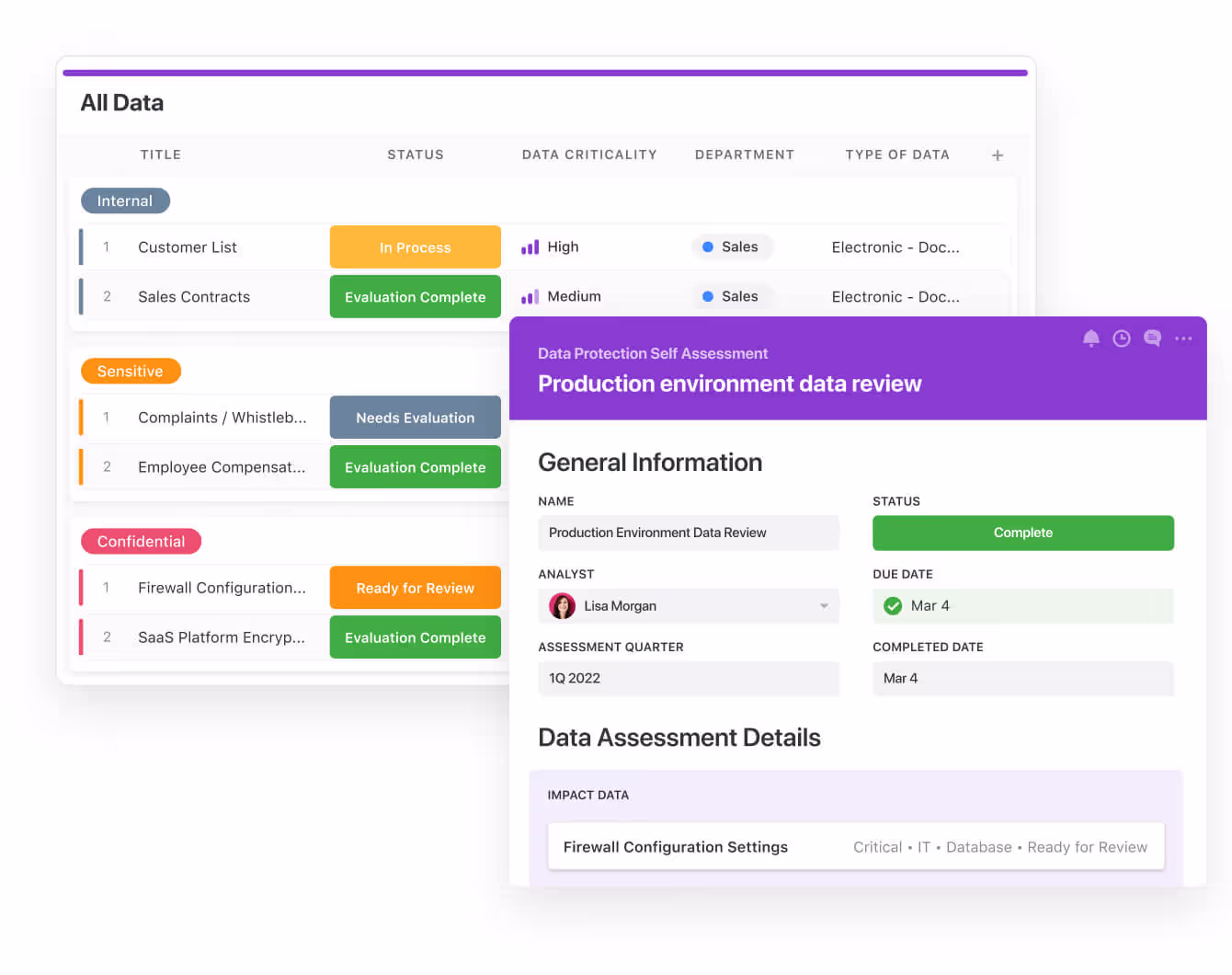This screenshot has width=1232, height=975.
Task: Toggle the green Due Date checkmark
Action: coord(892,606)
